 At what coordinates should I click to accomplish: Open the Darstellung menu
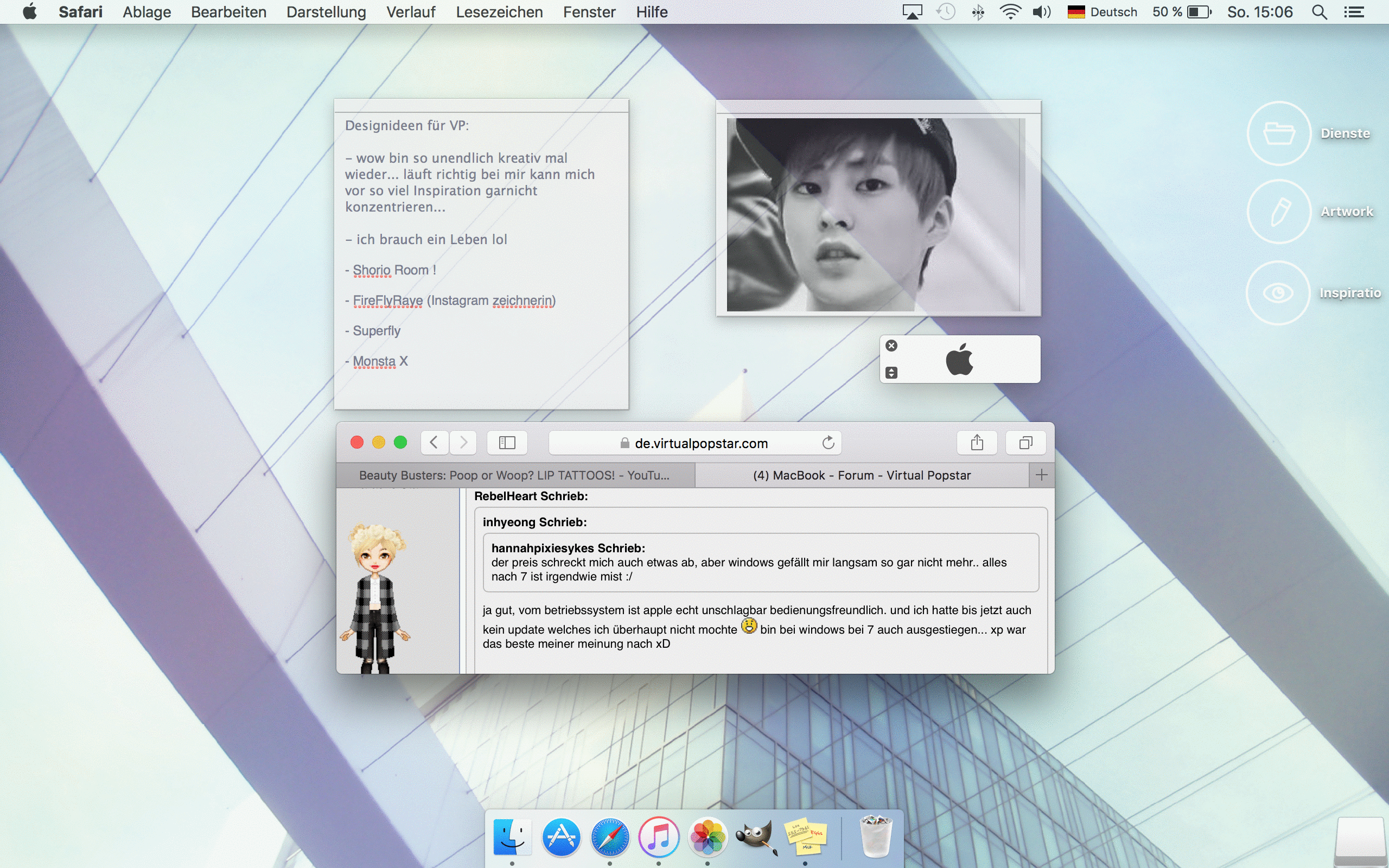326,12
